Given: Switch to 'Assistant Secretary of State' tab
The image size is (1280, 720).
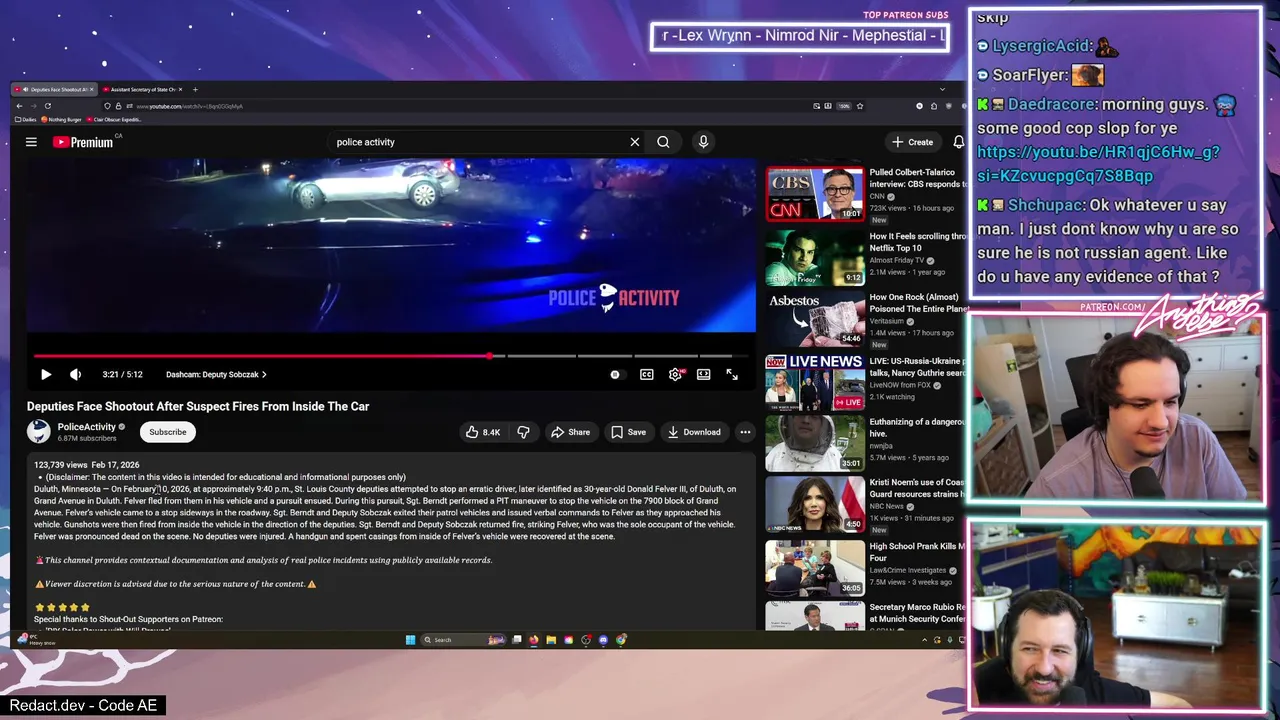Looking at the screenshot, I should coord(142,89).
